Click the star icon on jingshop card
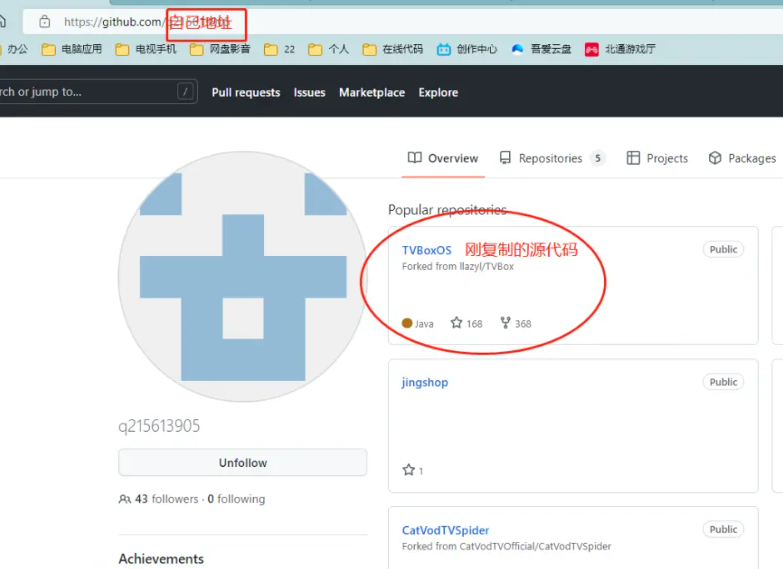783x569 pixels. [x=408, y=470]
